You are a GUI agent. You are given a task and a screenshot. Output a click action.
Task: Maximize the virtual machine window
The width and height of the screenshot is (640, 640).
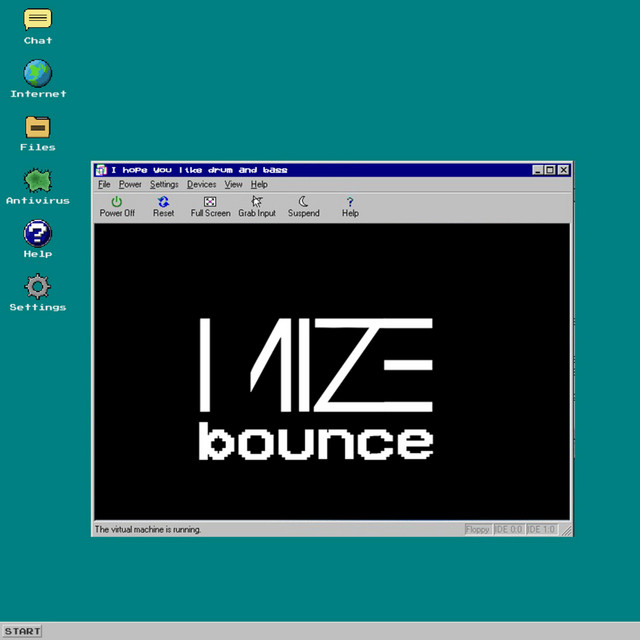pyautogui.click(x=550, y=170)
